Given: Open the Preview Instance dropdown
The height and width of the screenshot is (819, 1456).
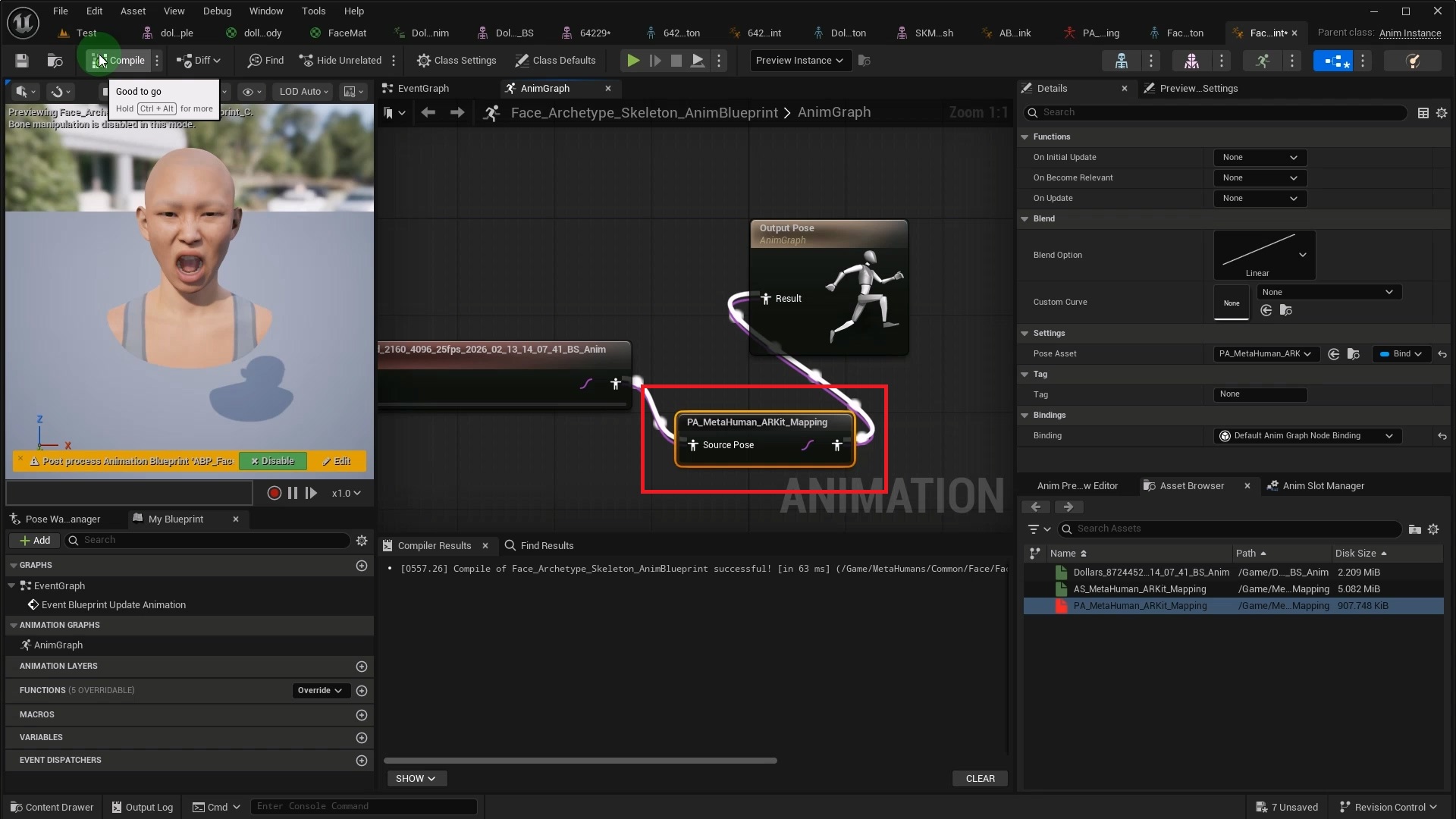Looking at the screenshot, I should [x=799, y=61].
